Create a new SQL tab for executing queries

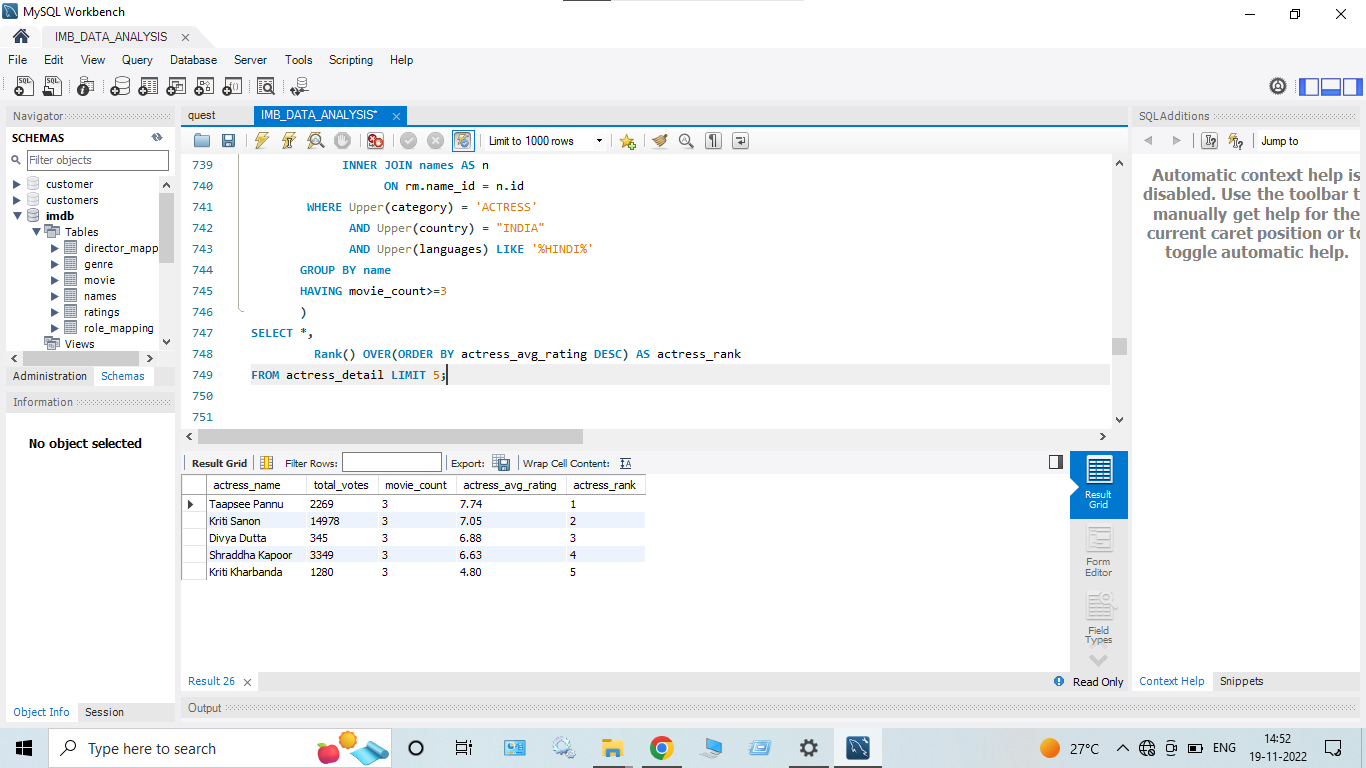coord(23,86)
